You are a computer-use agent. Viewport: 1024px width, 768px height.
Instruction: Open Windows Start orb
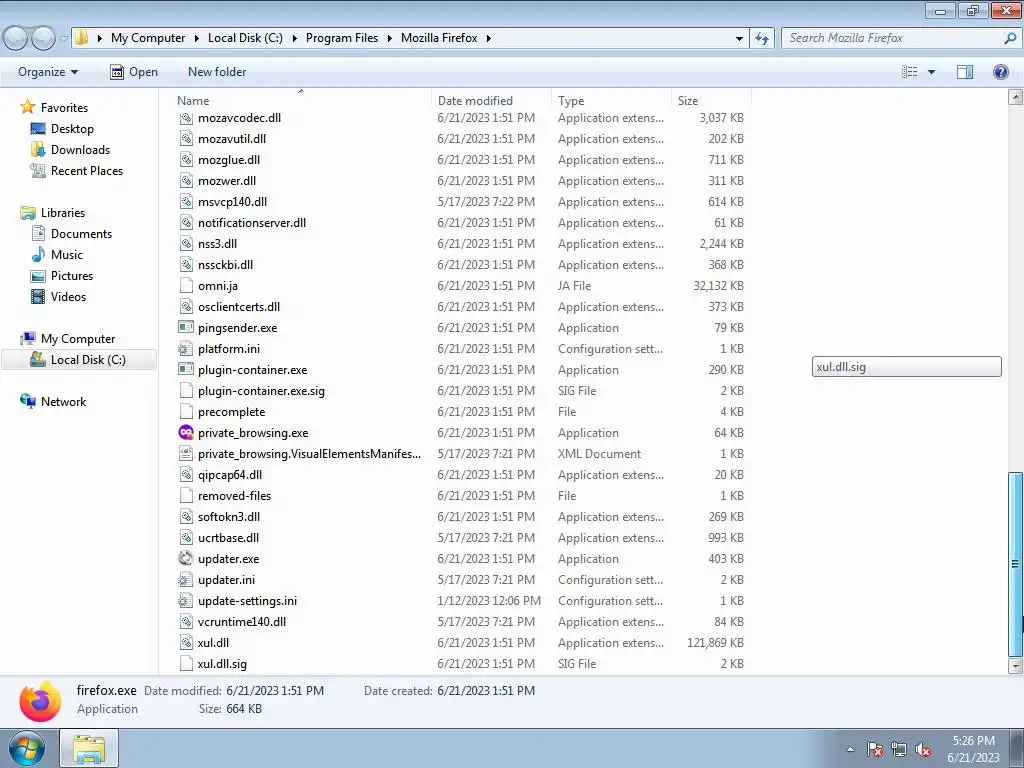[27, 748]
